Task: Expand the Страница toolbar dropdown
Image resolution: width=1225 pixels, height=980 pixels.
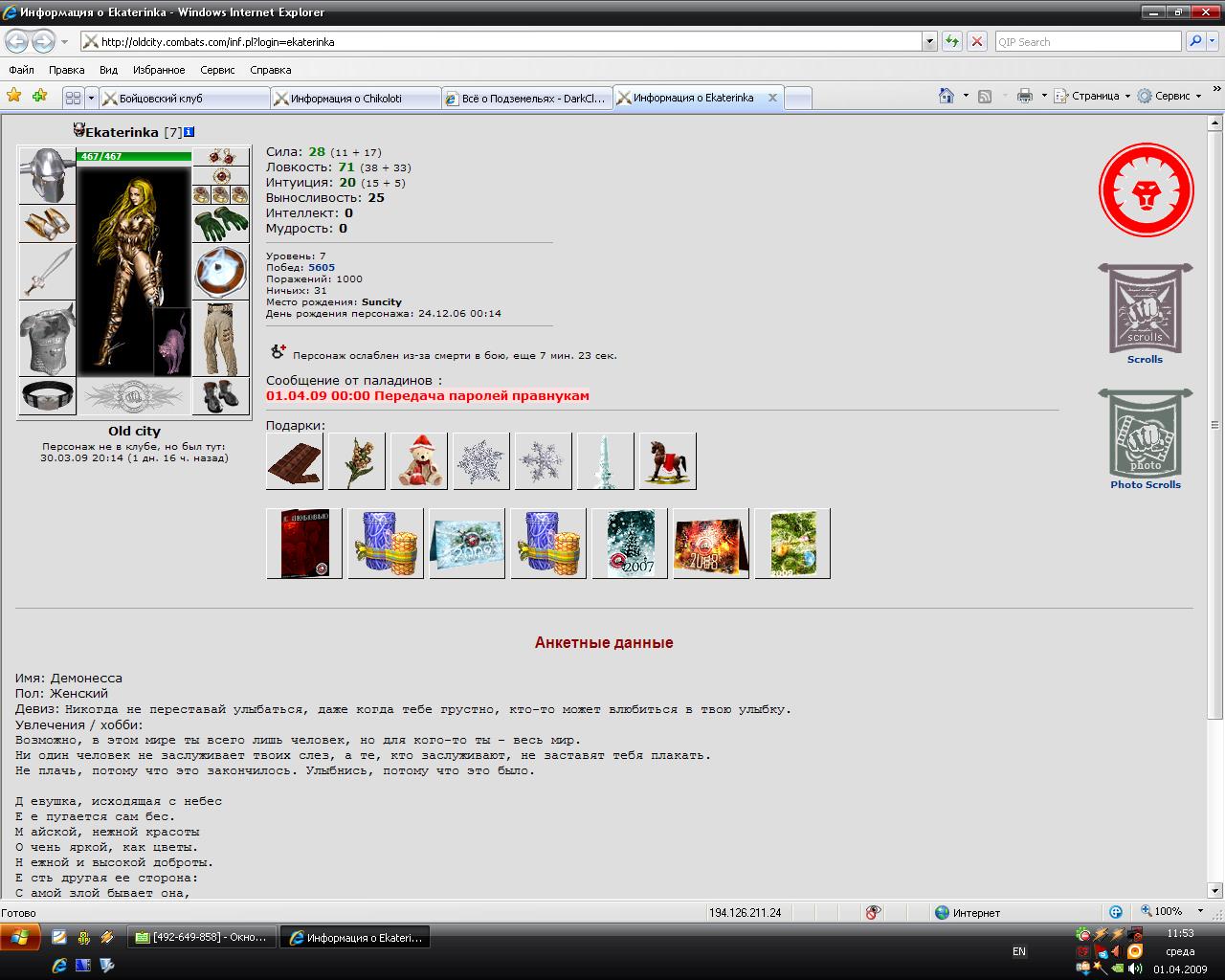Action: point(1092,96)
